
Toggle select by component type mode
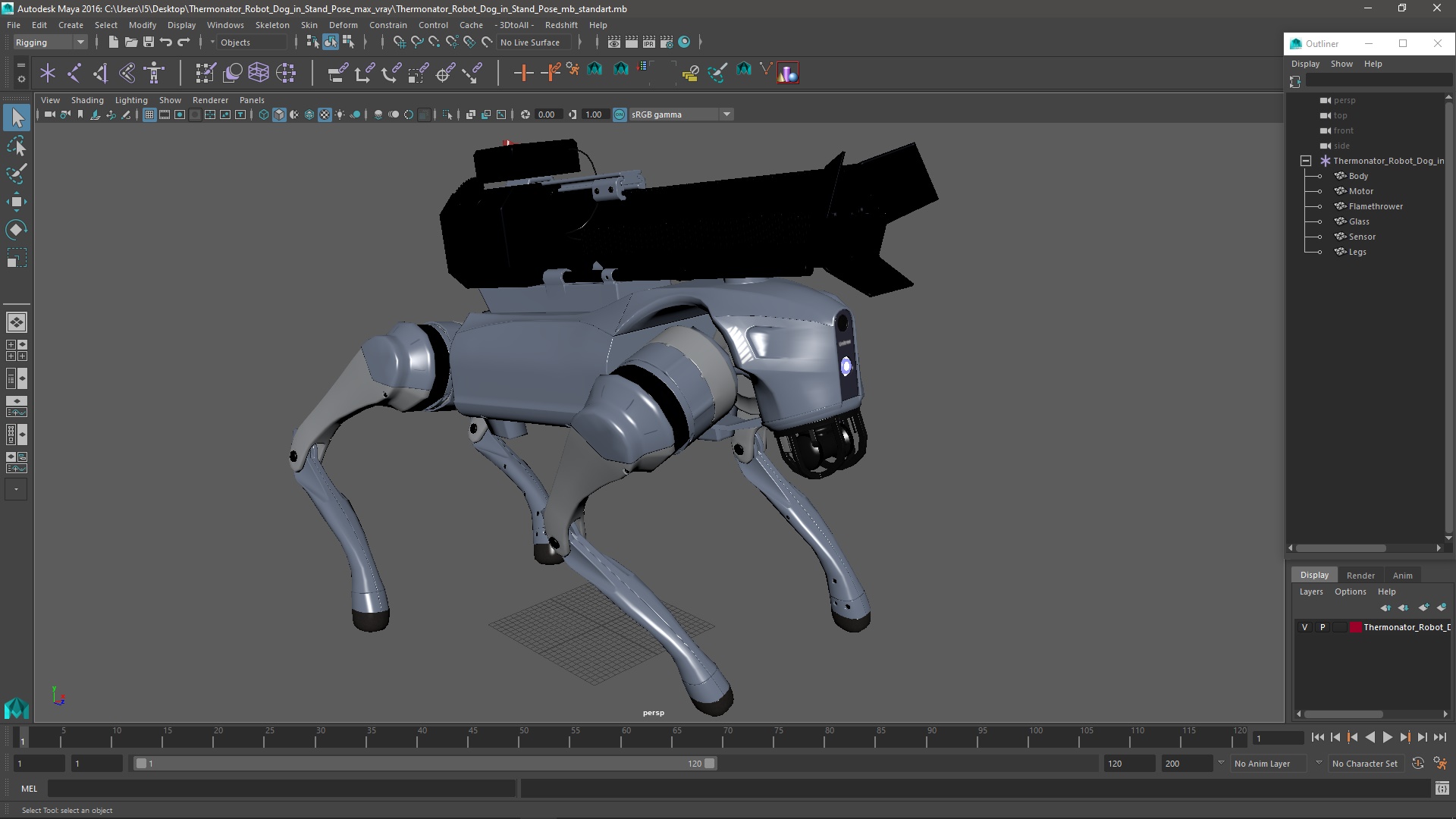pyautogui.click(x=348, y=42)
